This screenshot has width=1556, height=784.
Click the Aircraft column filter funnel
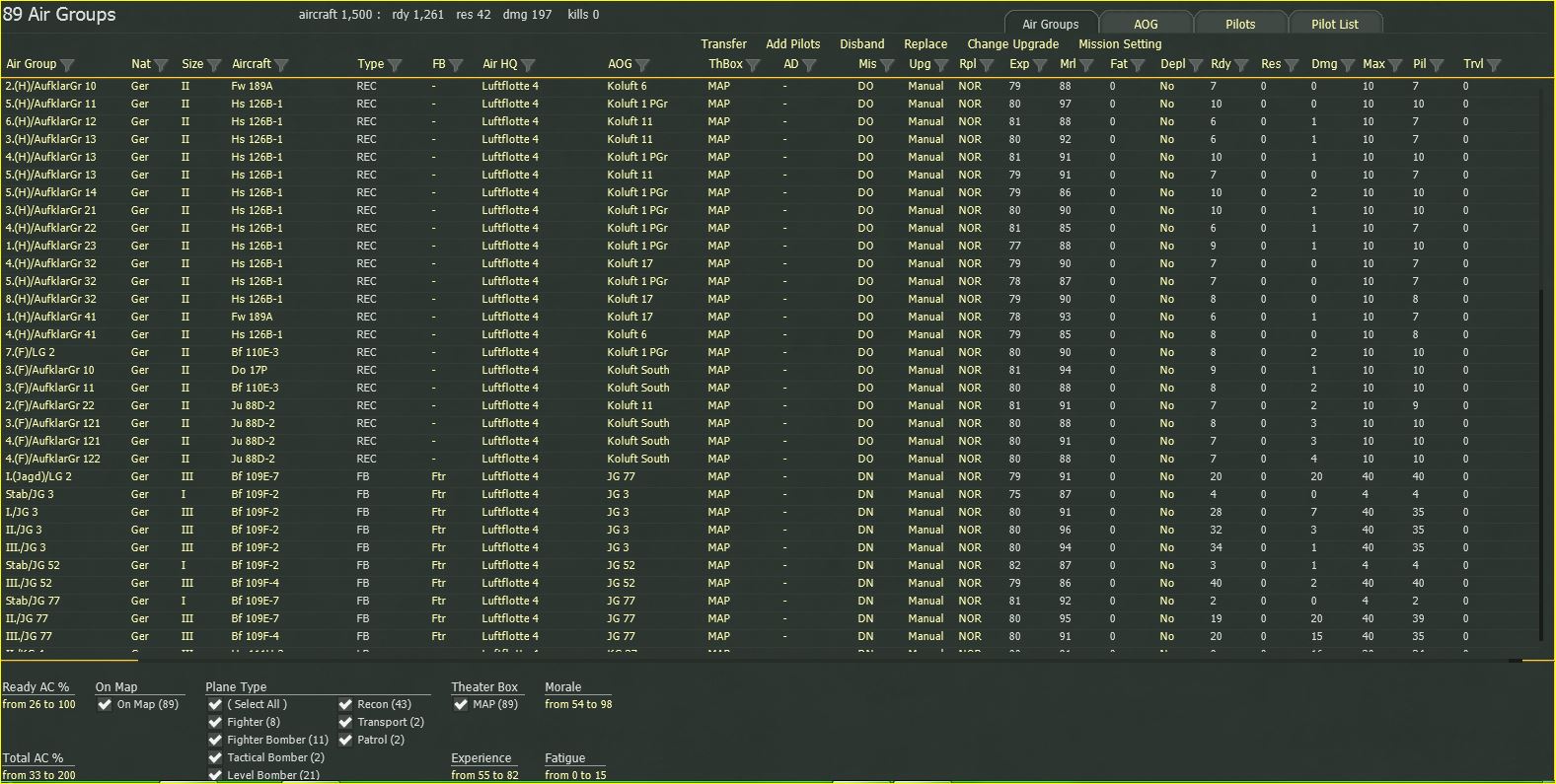pyautogui.click(x=281, y=65)
